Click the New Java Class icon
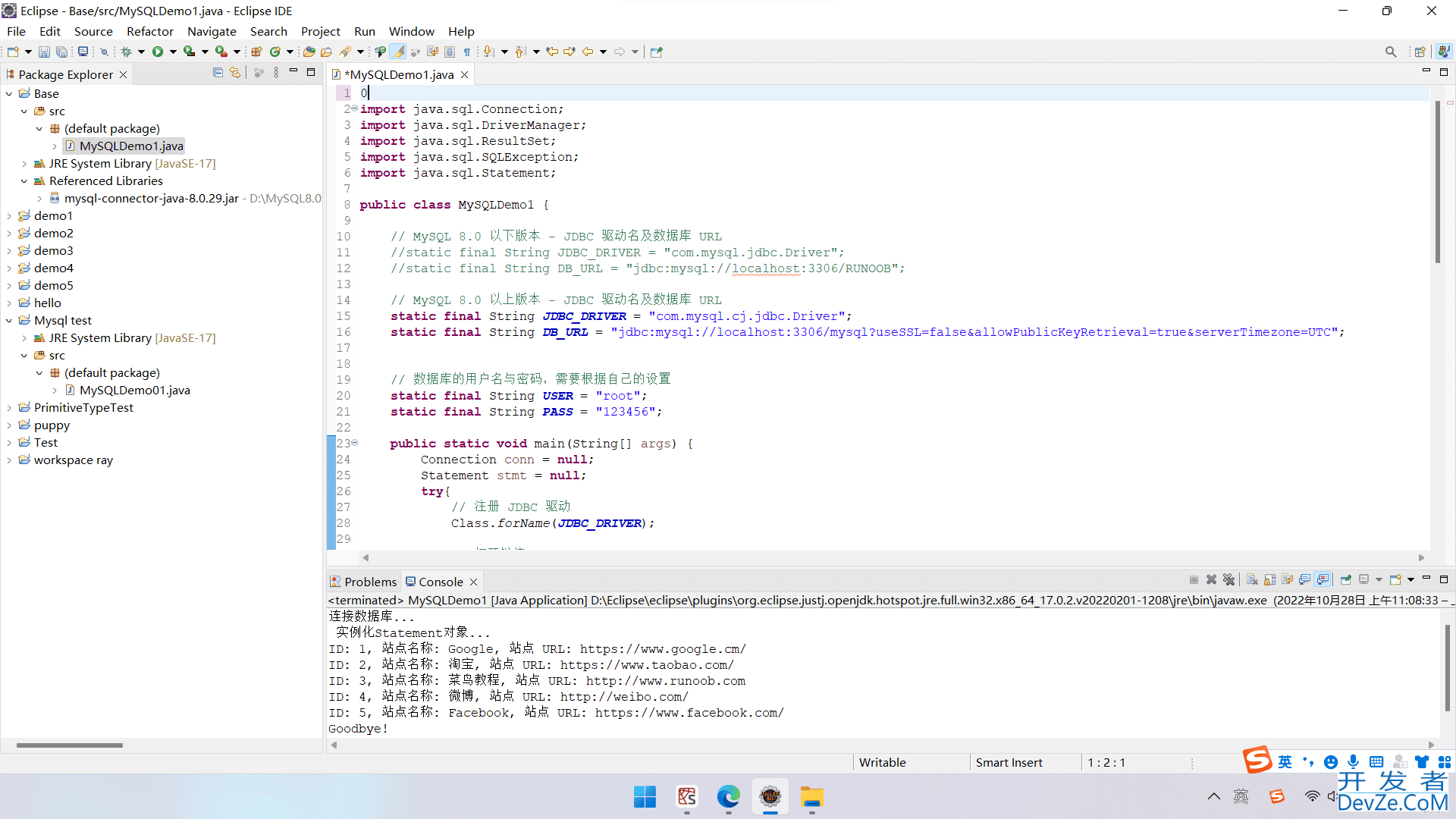The image size is (1456, 819). click(275, 52)
